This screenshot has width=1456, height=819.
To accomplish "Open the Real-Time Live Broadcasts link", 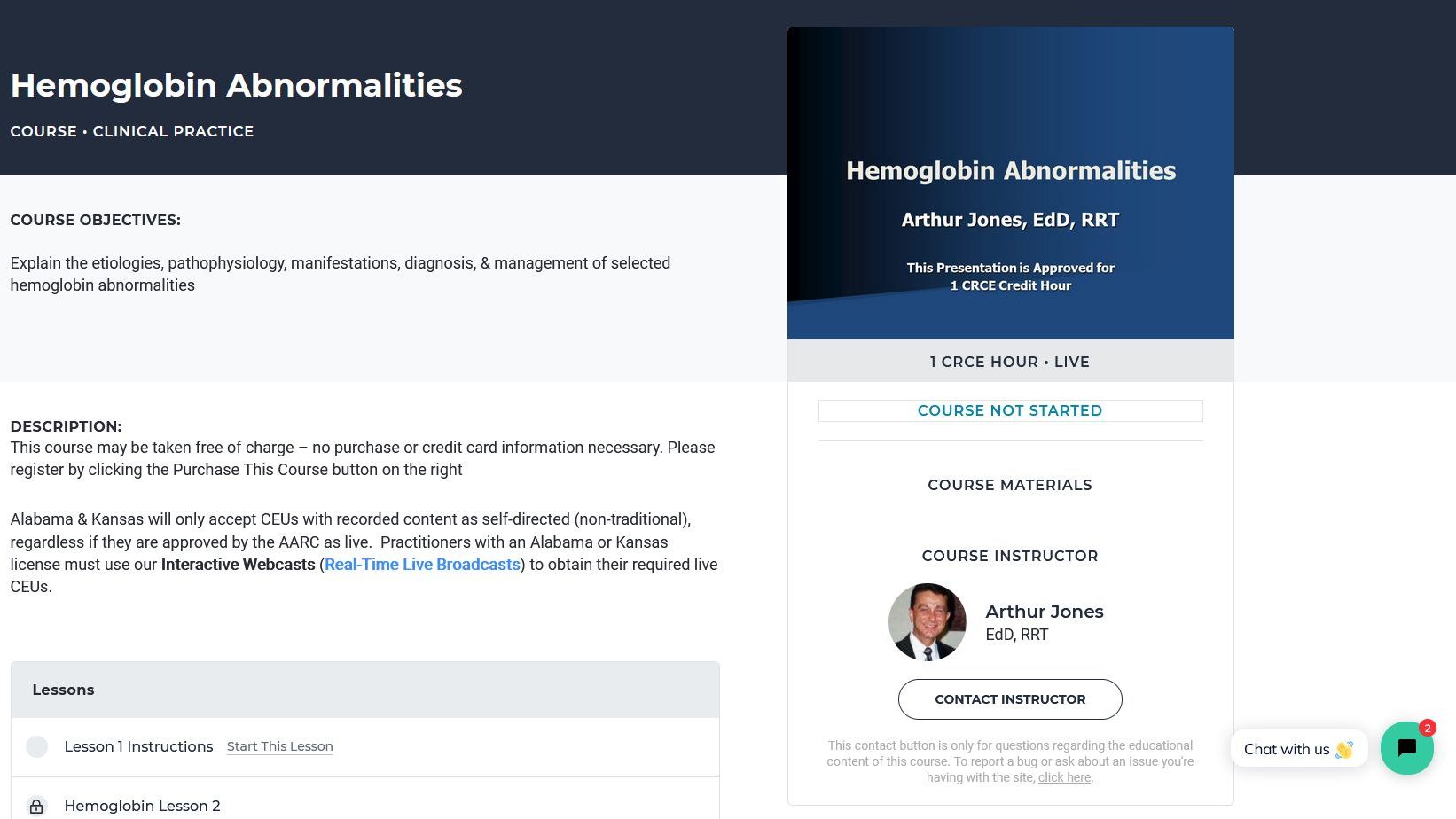I will click(422, 565).
